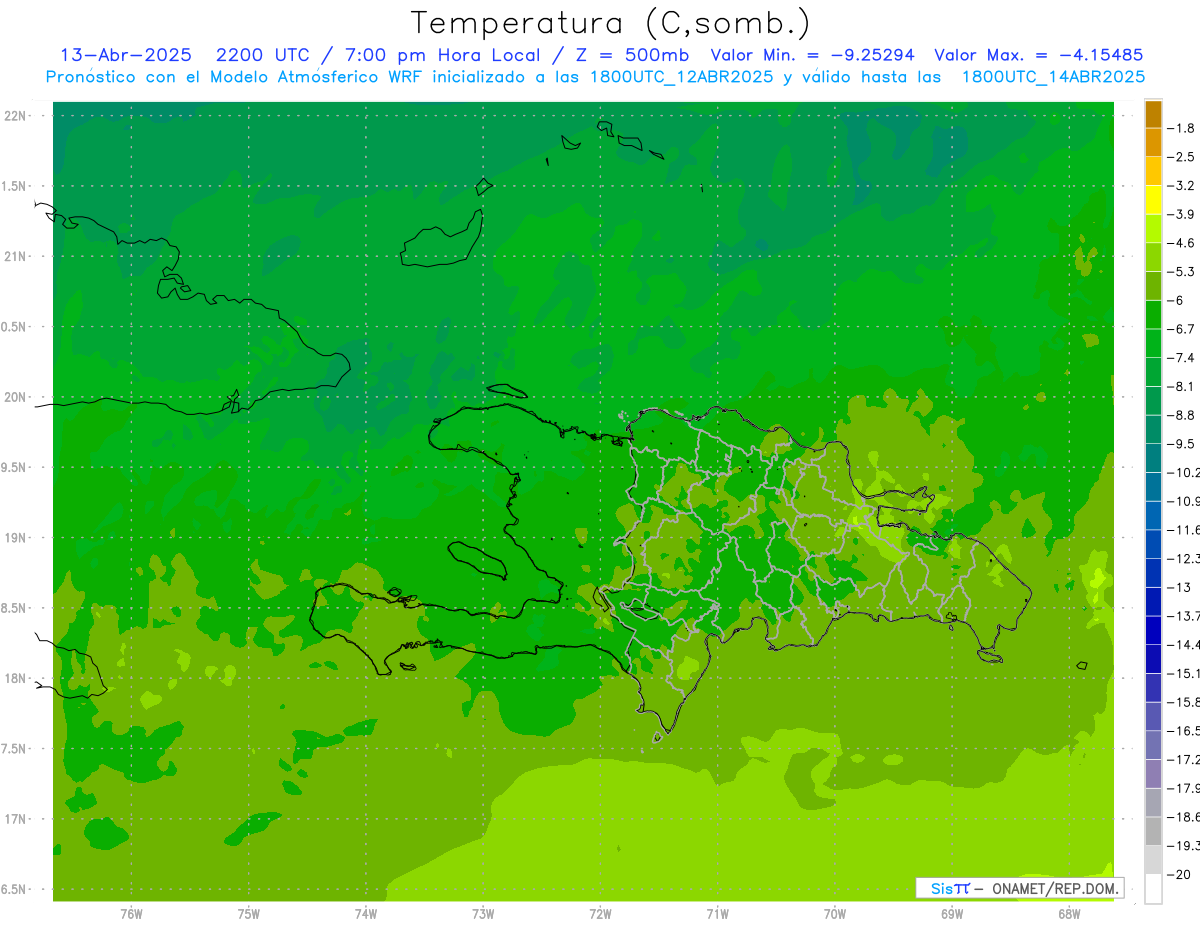
Task: Click the colorbar label "-11.6"
Action: (x=1183, y=530)
